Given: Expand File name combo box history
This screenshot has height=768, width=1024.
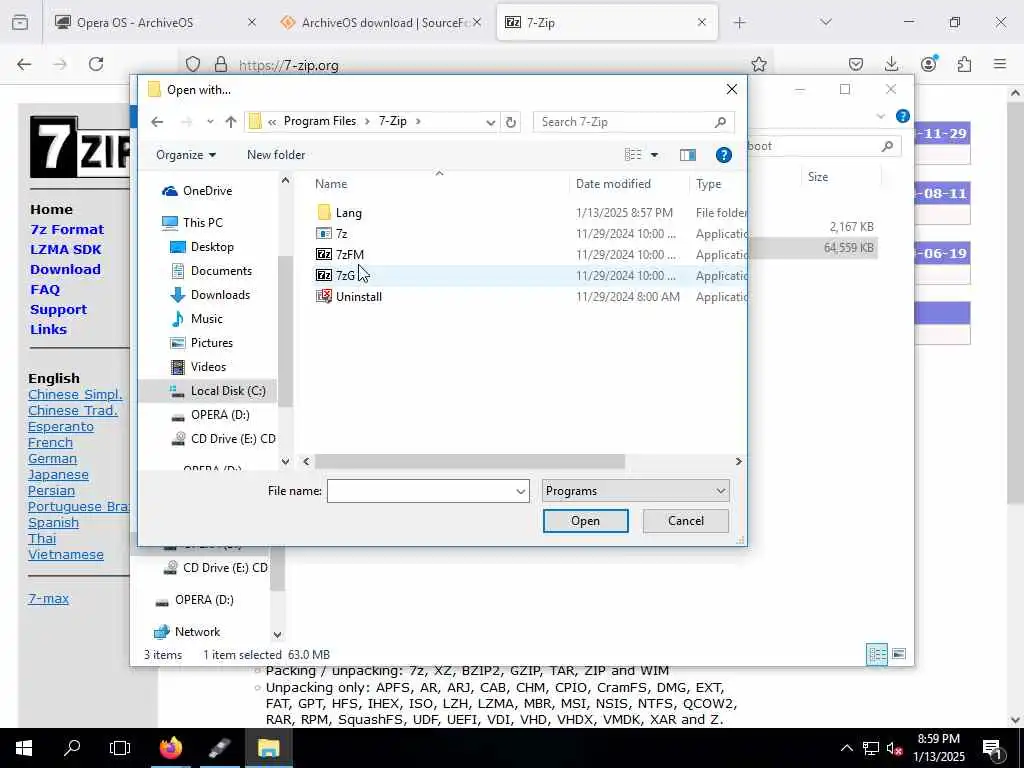Looking at the screenshot, I should (x=520, y=491).
